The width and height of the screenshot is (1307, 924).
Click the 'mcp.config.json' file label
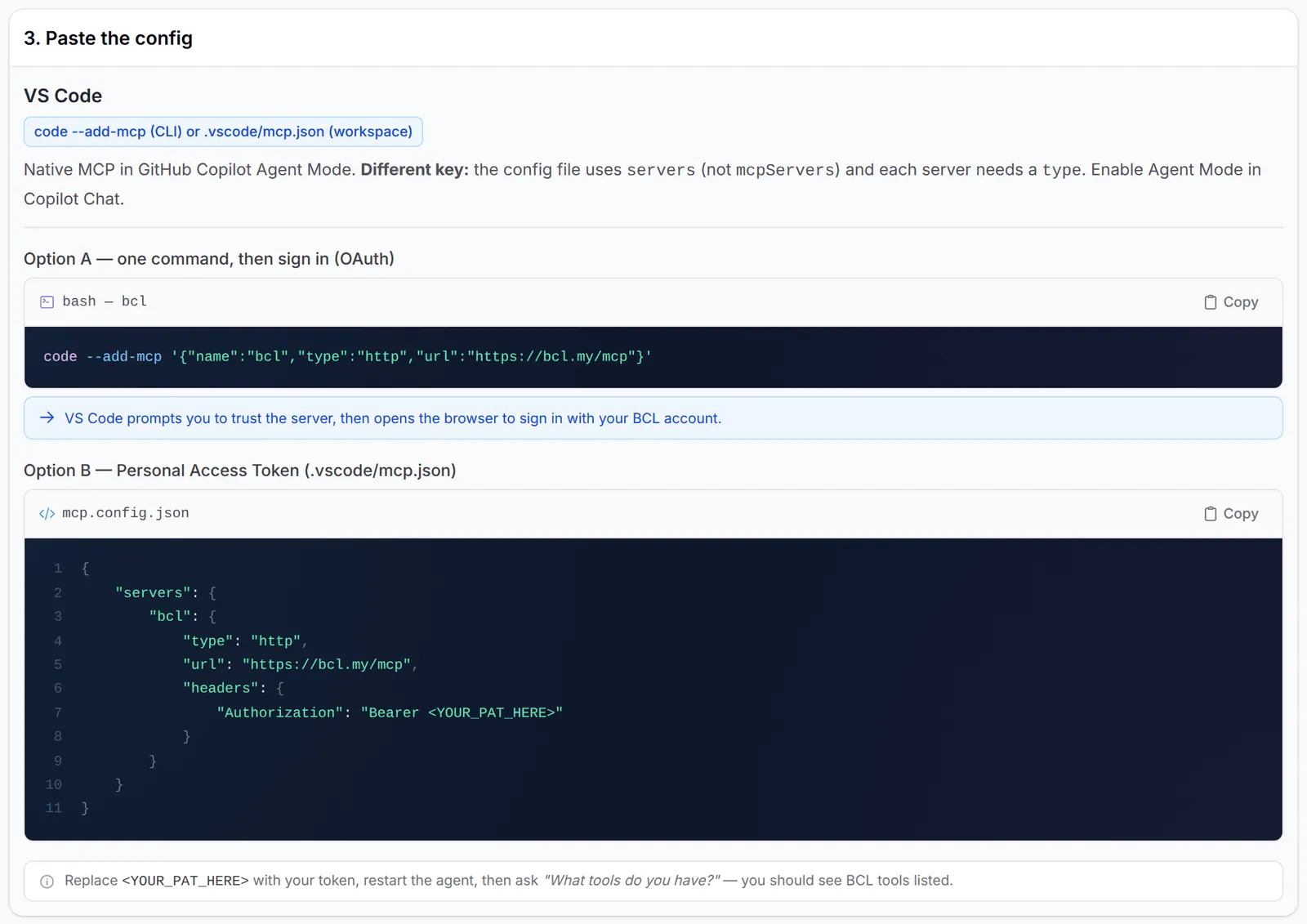(126, 513)
